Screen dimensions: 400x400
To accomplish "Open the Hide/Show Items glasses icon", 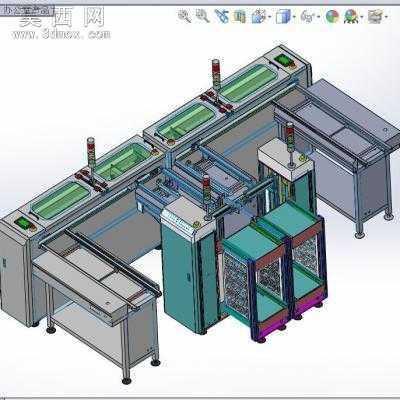I will tap(307, 16).
